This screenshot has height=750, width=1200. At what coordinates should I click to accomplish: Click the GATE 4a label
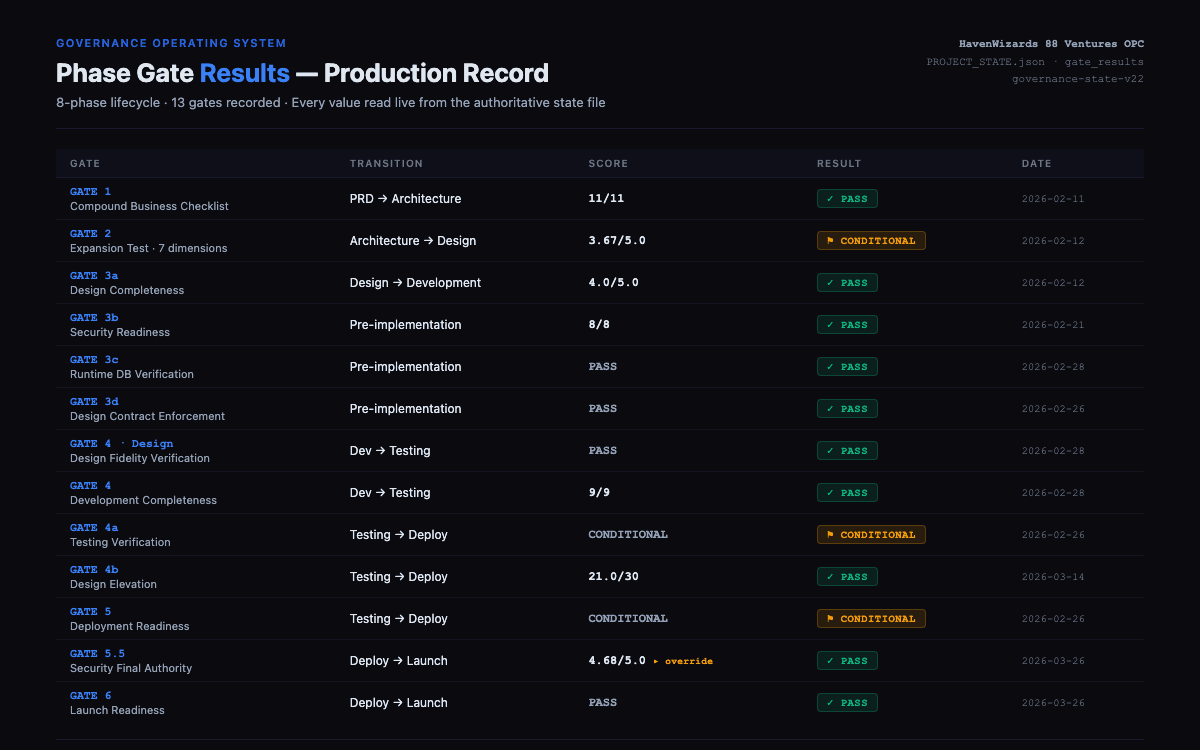coord(94,527)
